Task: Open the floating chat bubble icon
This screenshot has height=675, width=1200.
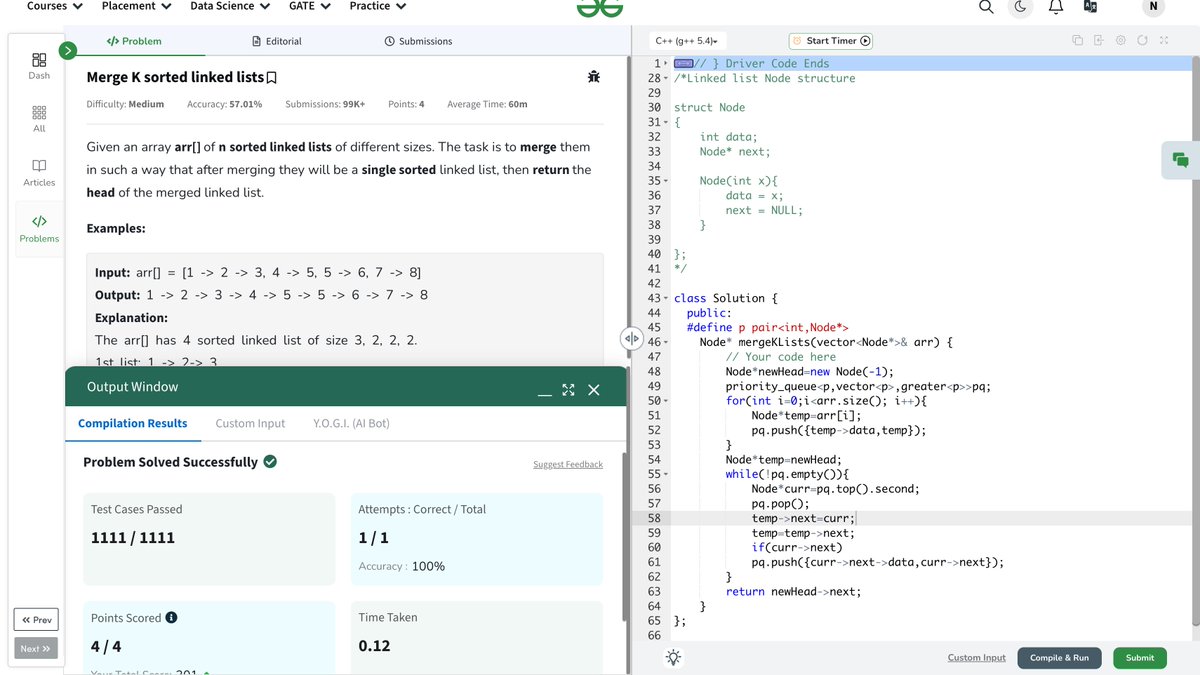Action: [x=1180, y=160]
